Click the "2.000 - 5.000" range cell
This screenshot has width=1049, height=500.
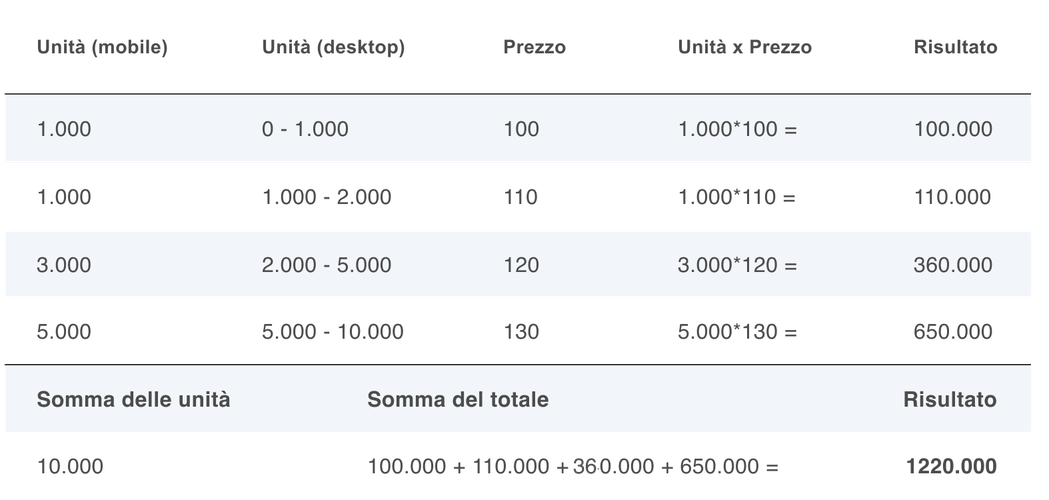pyautogui.click(x=327, y=265)
